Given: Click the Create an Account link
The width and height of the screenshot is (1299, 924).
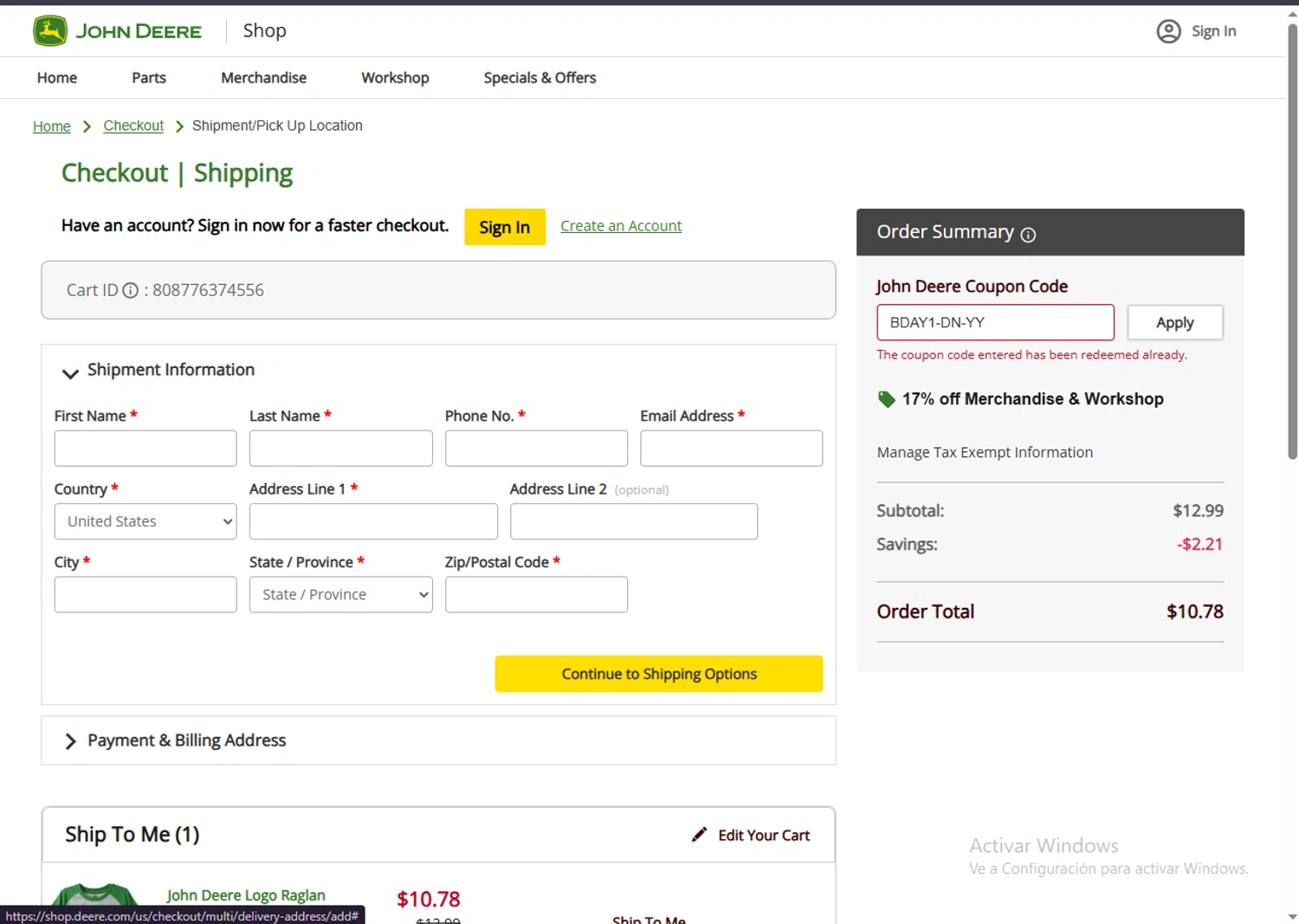Looking at the screenshot, I should (x=621, y=226).
